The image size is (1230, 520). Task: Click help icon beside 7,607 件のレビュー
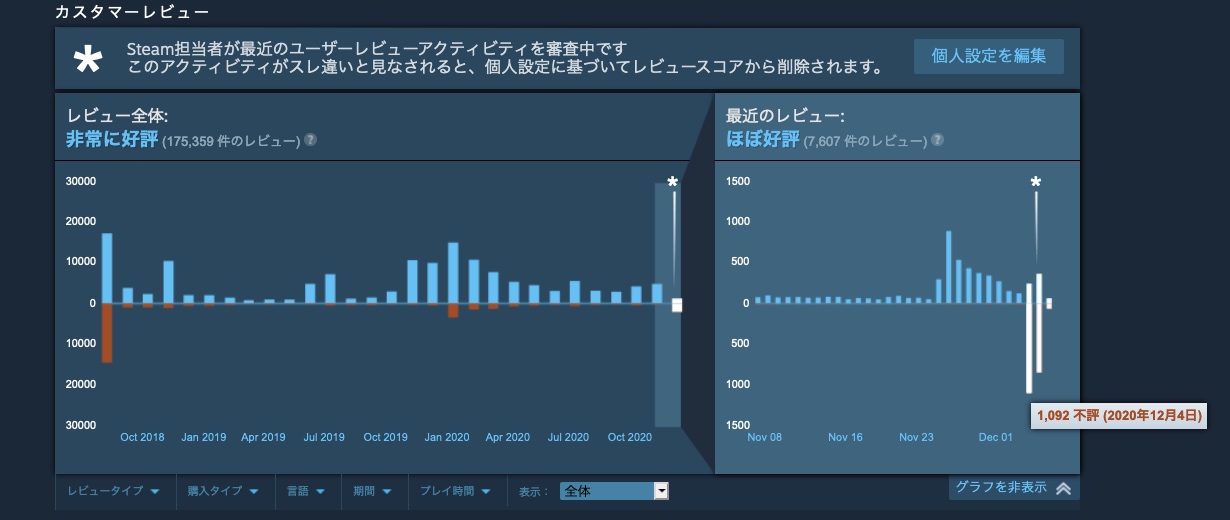935,141
